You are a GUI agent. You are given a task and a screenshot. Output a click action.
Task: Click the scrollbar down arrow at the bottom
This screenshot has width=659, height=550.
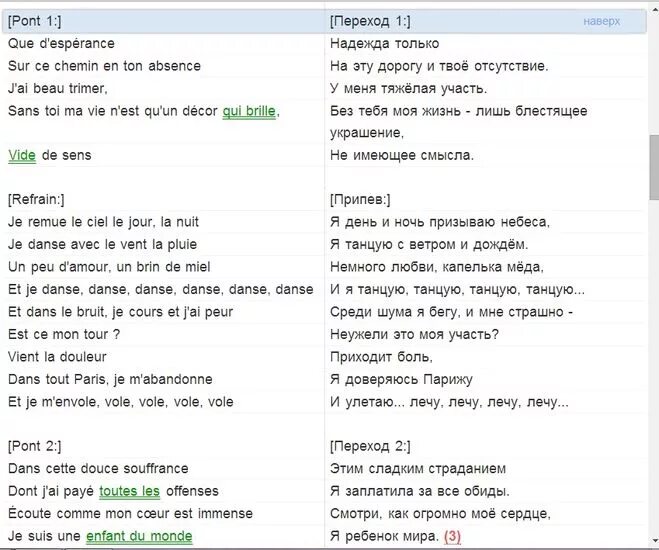click(x=654, y=541)
